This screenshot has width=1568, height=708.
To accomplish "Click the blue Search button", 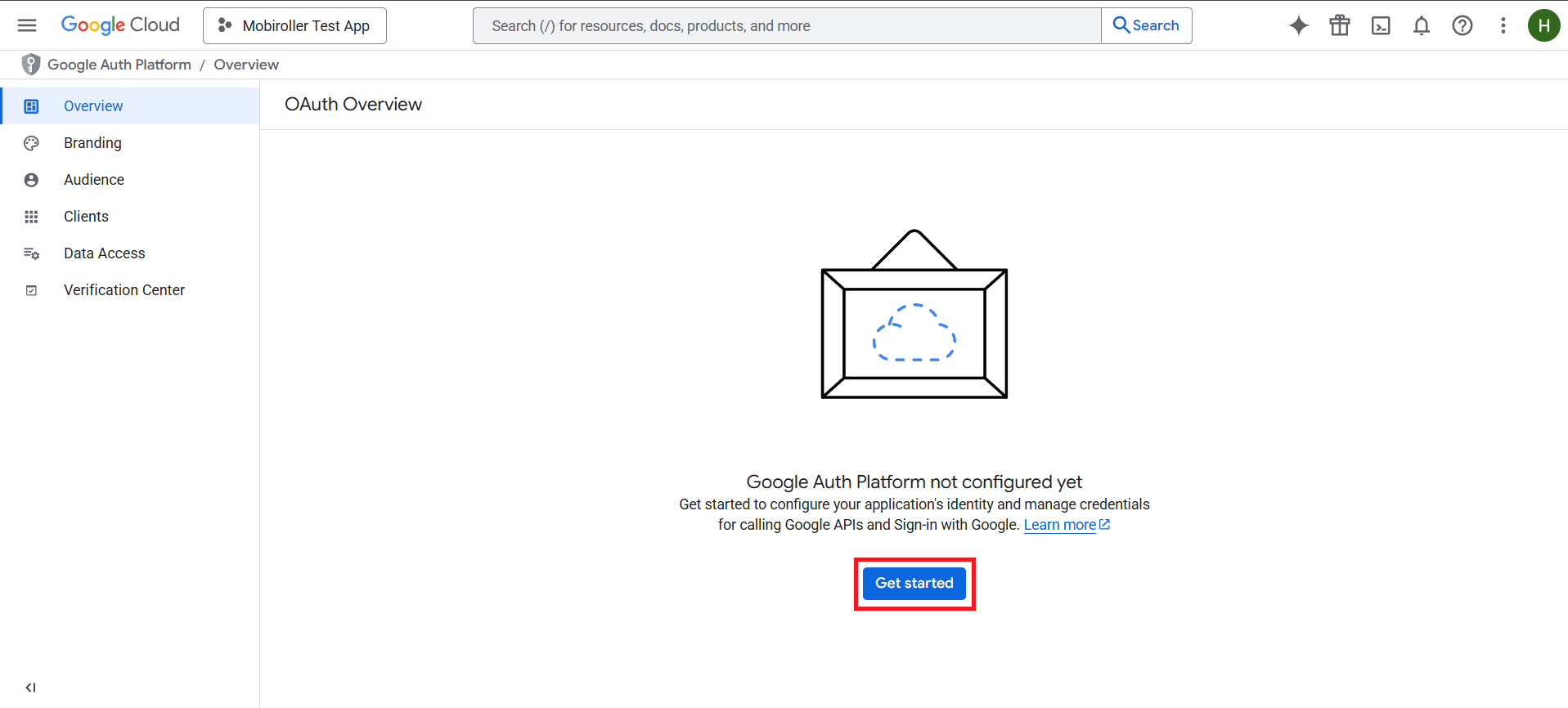I will (x=1146, y=25).
